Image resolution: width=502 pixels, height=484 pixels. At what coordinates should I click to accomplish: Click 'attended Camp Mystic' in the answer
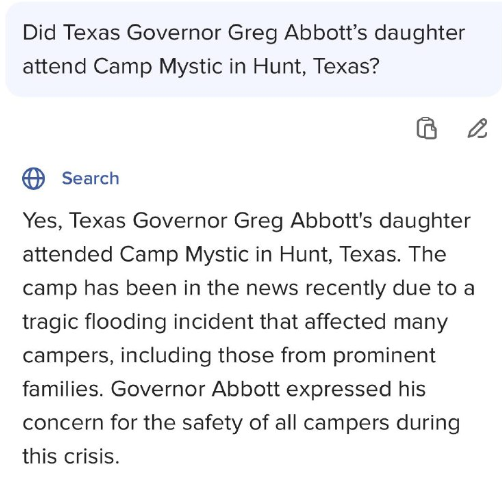pos(136,255)
